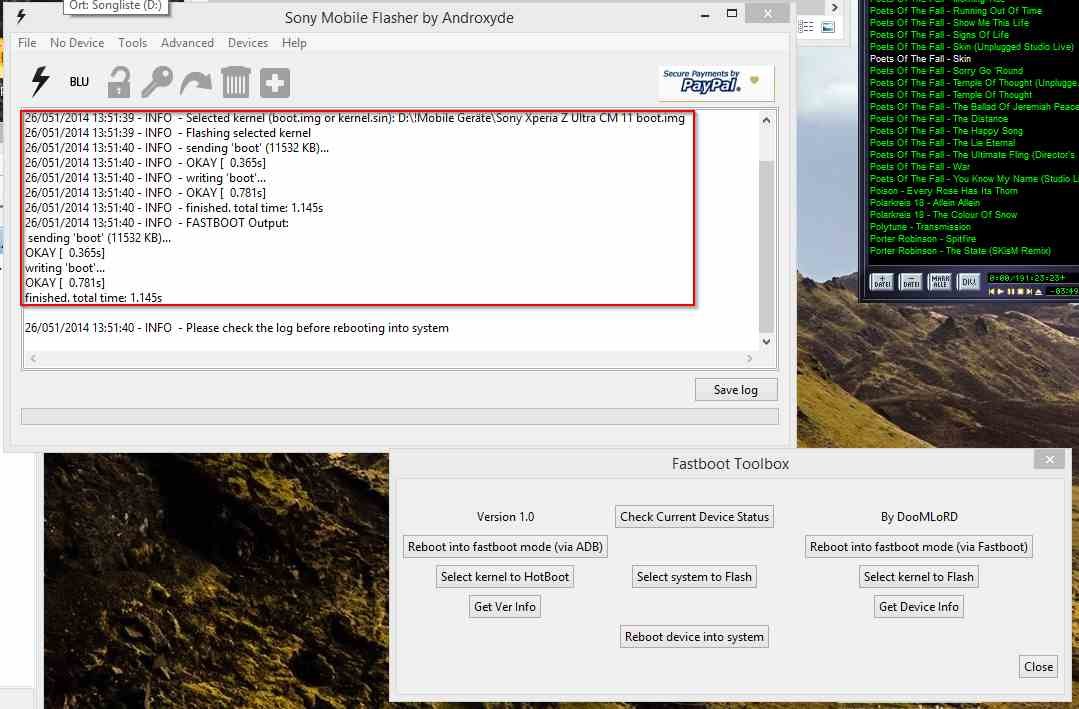The image size is (1079, 709).
Task: Click the padlock root icon in Flasher toolbar
Action: [119, 82]
